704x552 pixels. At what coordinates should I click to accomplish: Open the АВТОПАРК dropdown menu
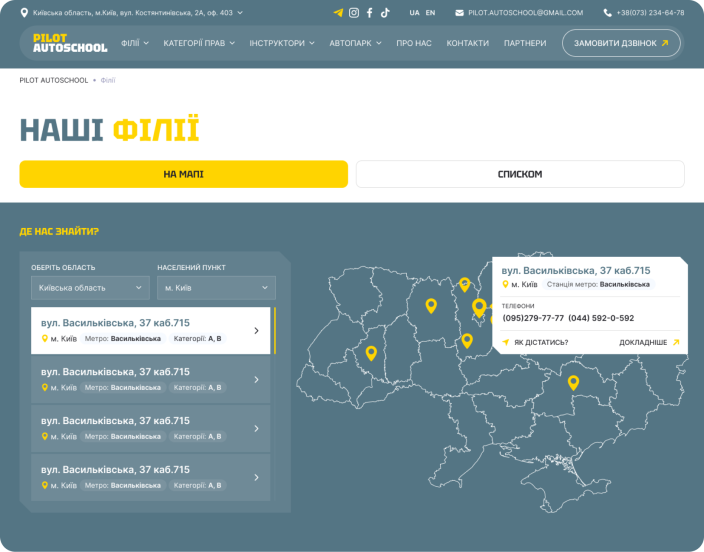(x=355, y=43)
